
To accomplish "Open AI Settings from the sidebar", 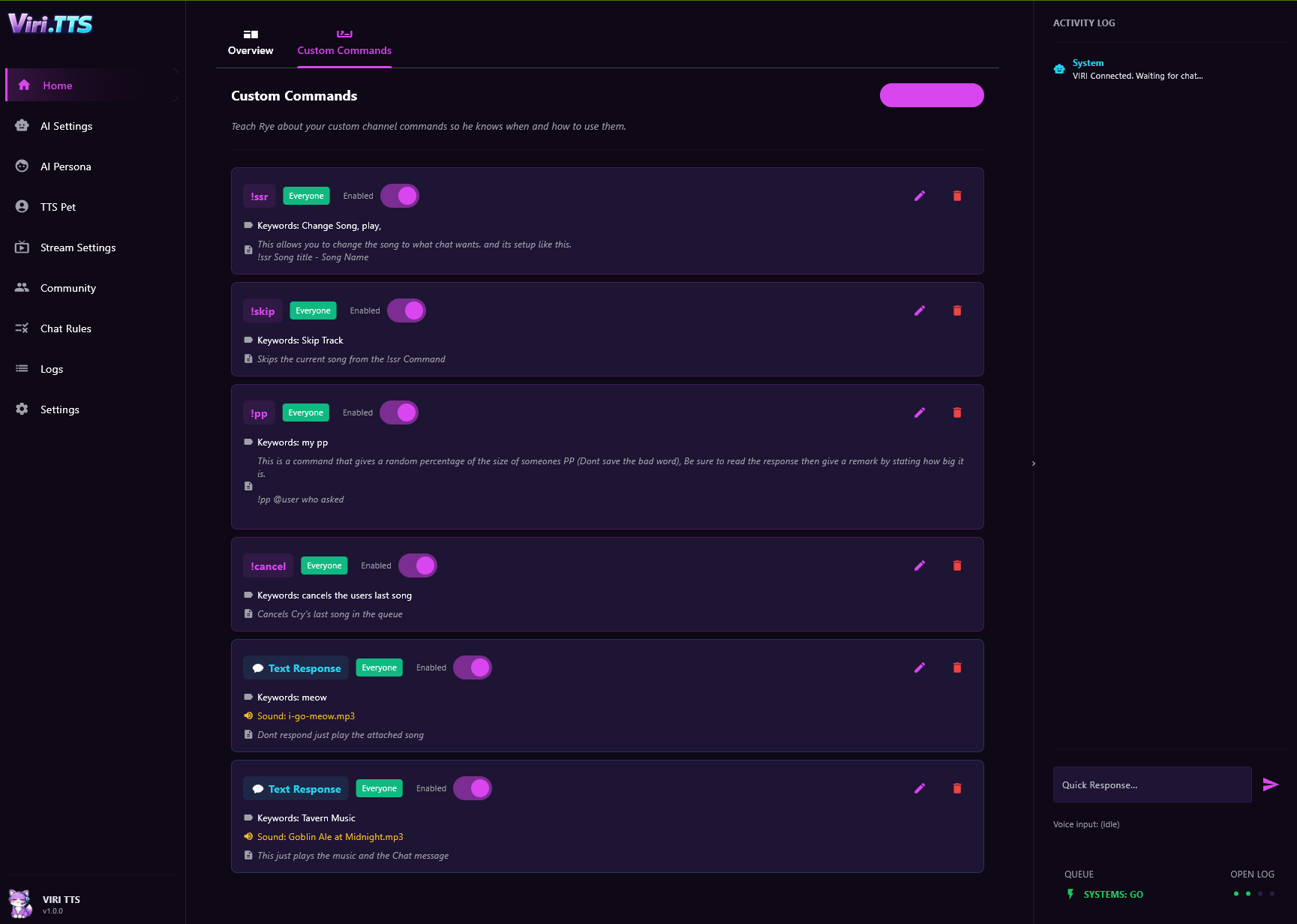I will (x=66, y=125).
